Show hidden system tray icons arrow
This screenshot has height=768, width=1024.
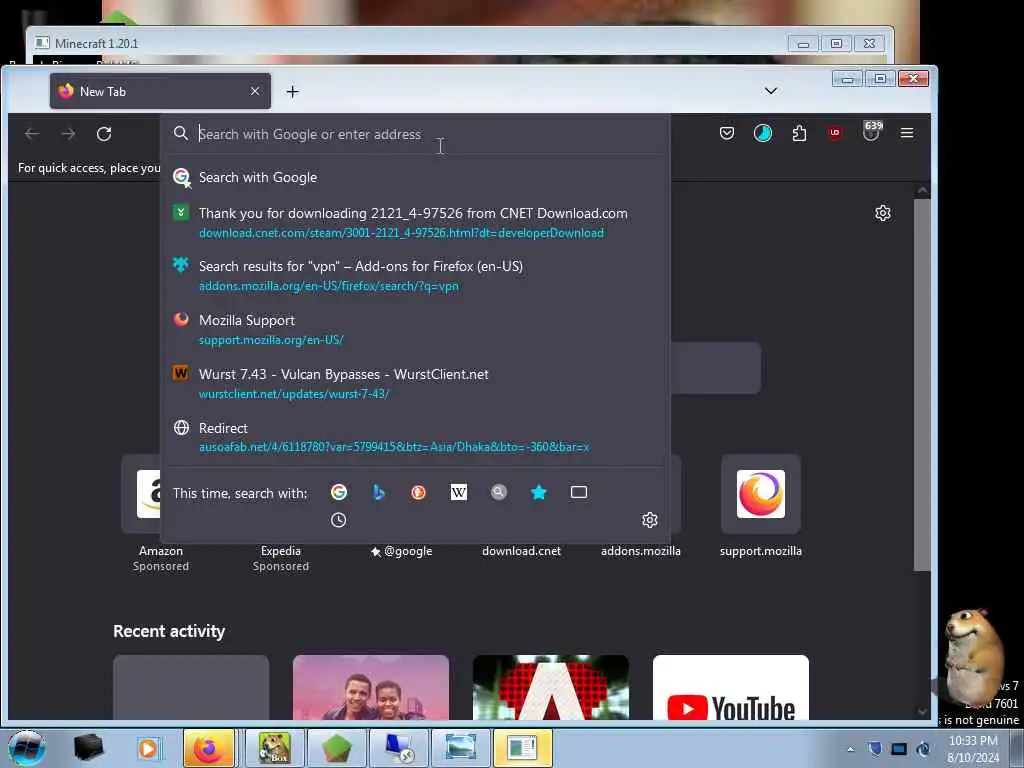click(850, 749)
